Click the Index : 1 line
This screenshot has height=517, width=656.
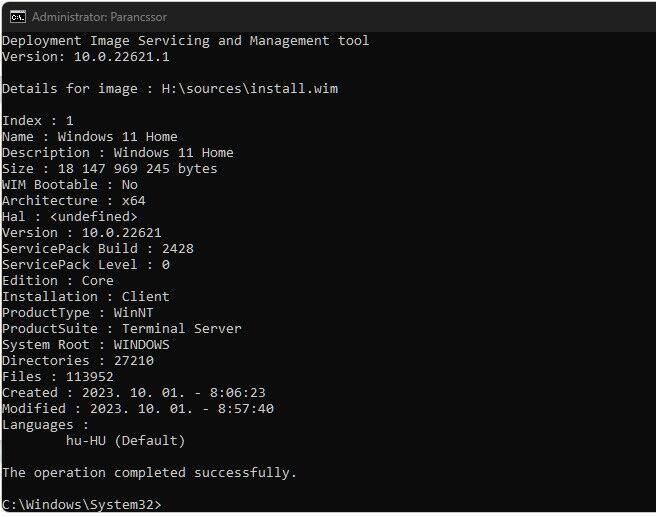click(38, 121)
